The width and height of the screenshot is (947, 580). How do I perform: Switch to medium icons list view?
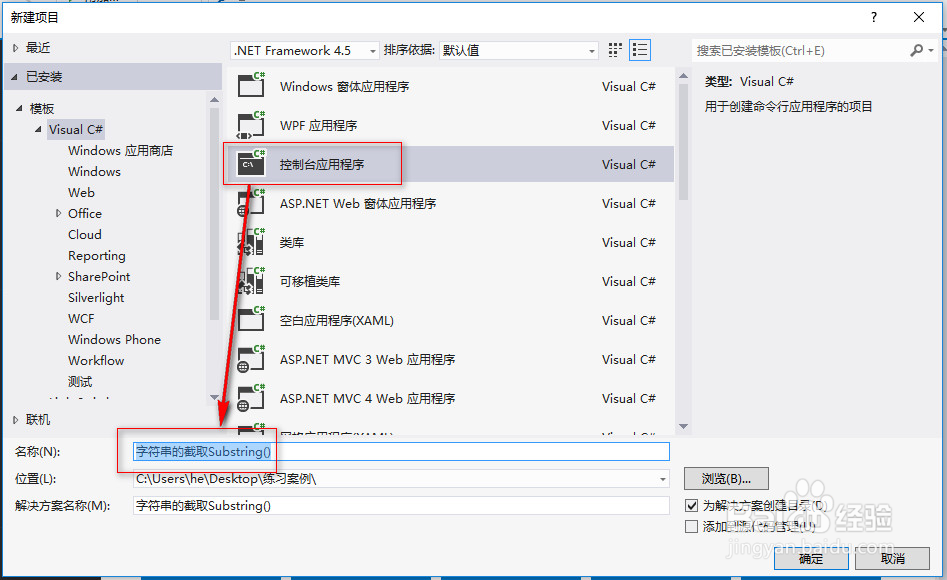click(x=640, y=50)
